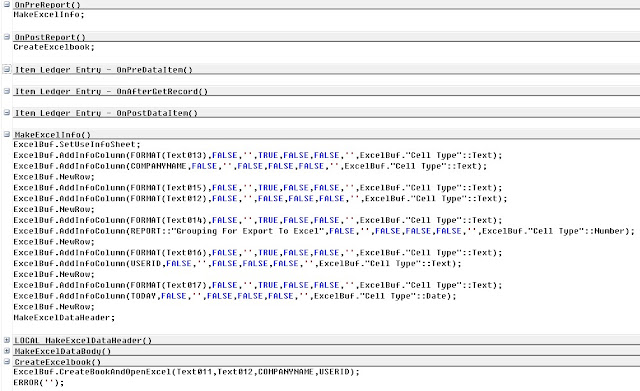Image resolution: width=640 pixels, height=391 pixels.
Task: Click the MakeExcelInfo() header text
Action: [53, 135]
